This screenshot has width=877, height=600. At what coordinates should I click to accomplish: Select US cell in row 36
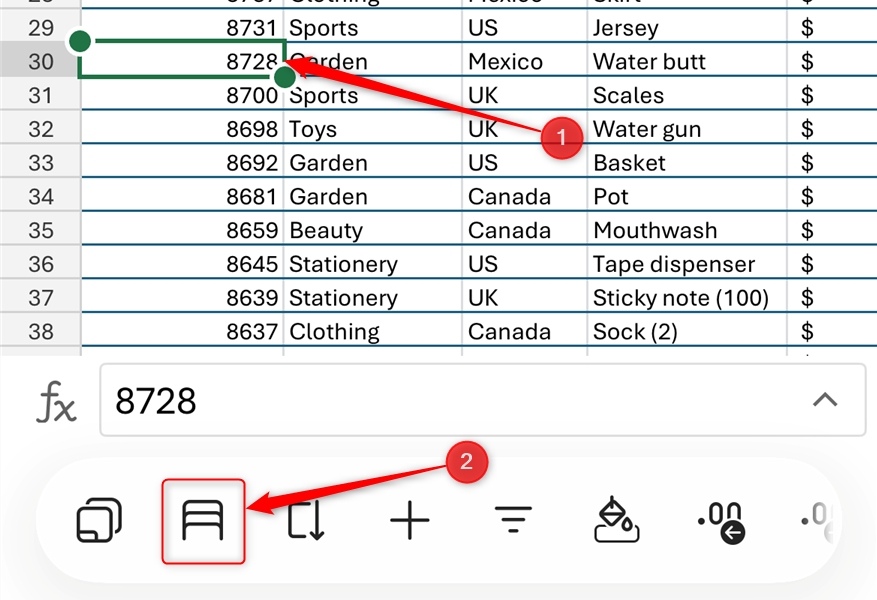click(x=525, y=263)
